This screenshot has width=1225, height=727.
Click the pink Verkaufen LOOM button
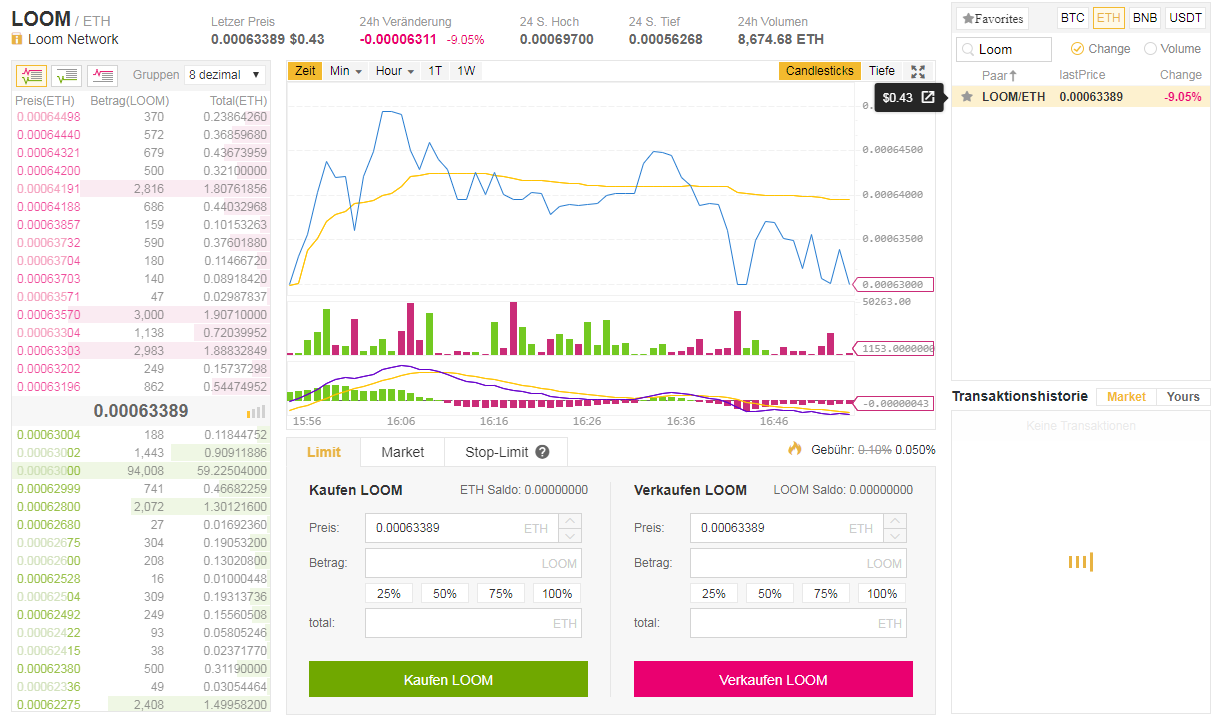[x=773, y=680]
